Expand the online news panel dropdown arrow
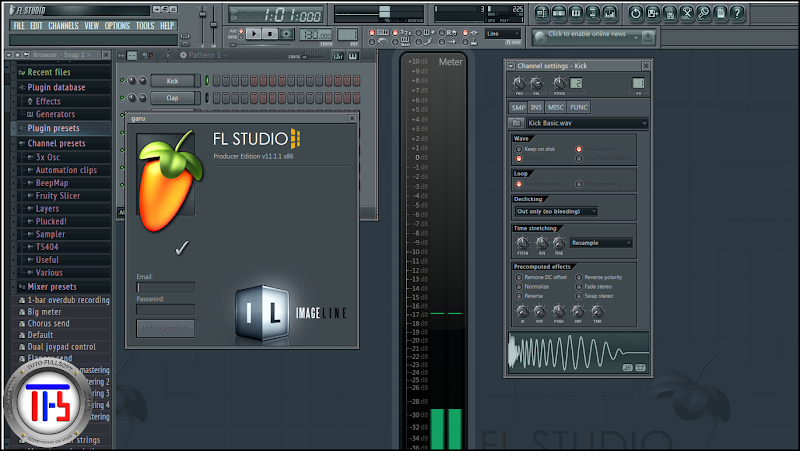The width and height of the screenshot is (800, 451). tap(636, 37)
